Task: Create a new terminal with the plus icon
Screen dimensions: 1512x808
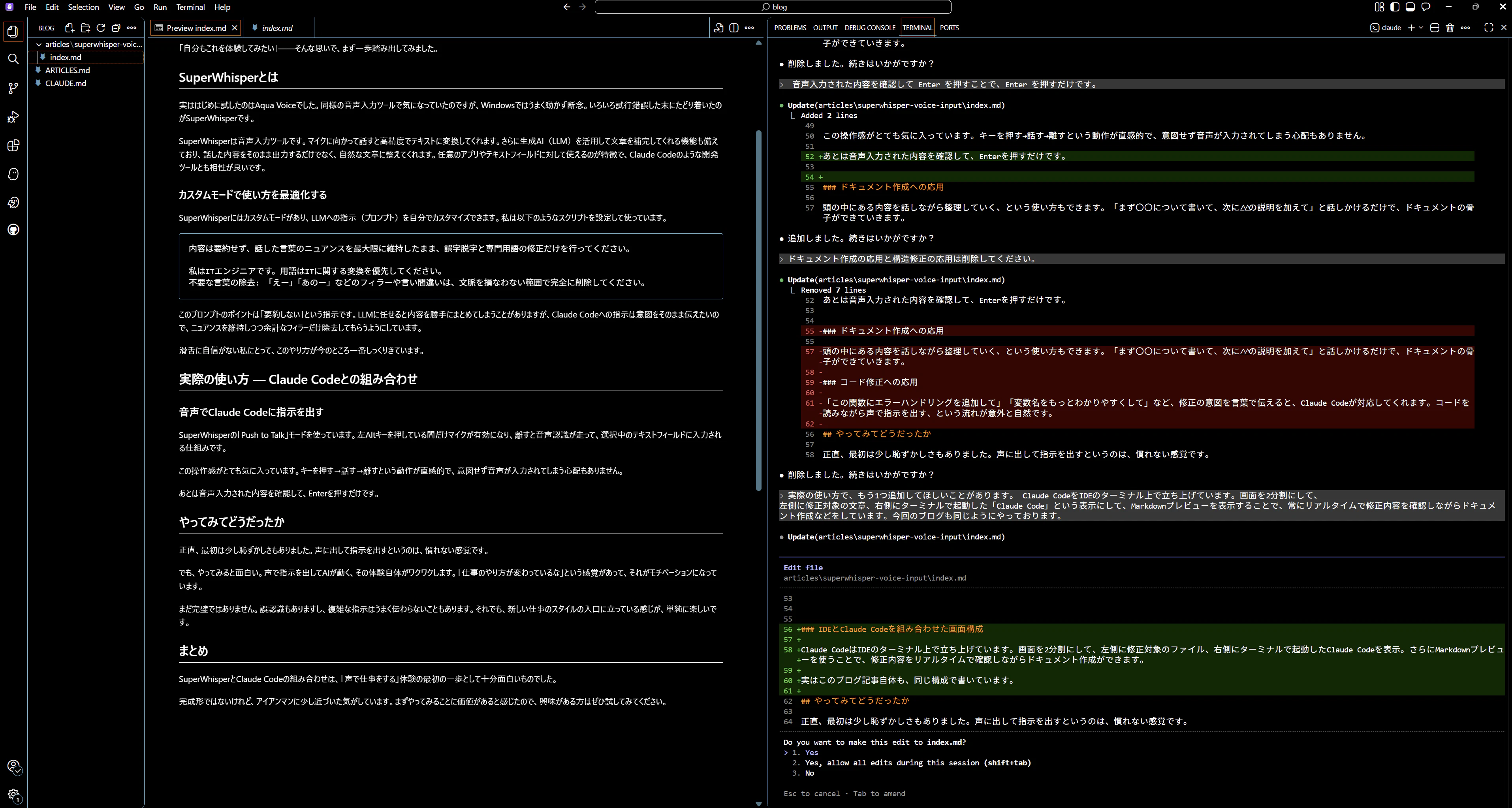Action: tap(1411, 28)
